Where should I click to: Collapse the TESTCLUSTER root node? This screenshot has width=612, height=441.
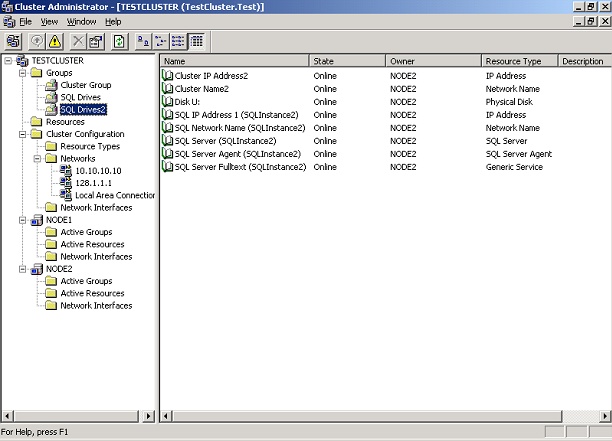tap(8, 60)
